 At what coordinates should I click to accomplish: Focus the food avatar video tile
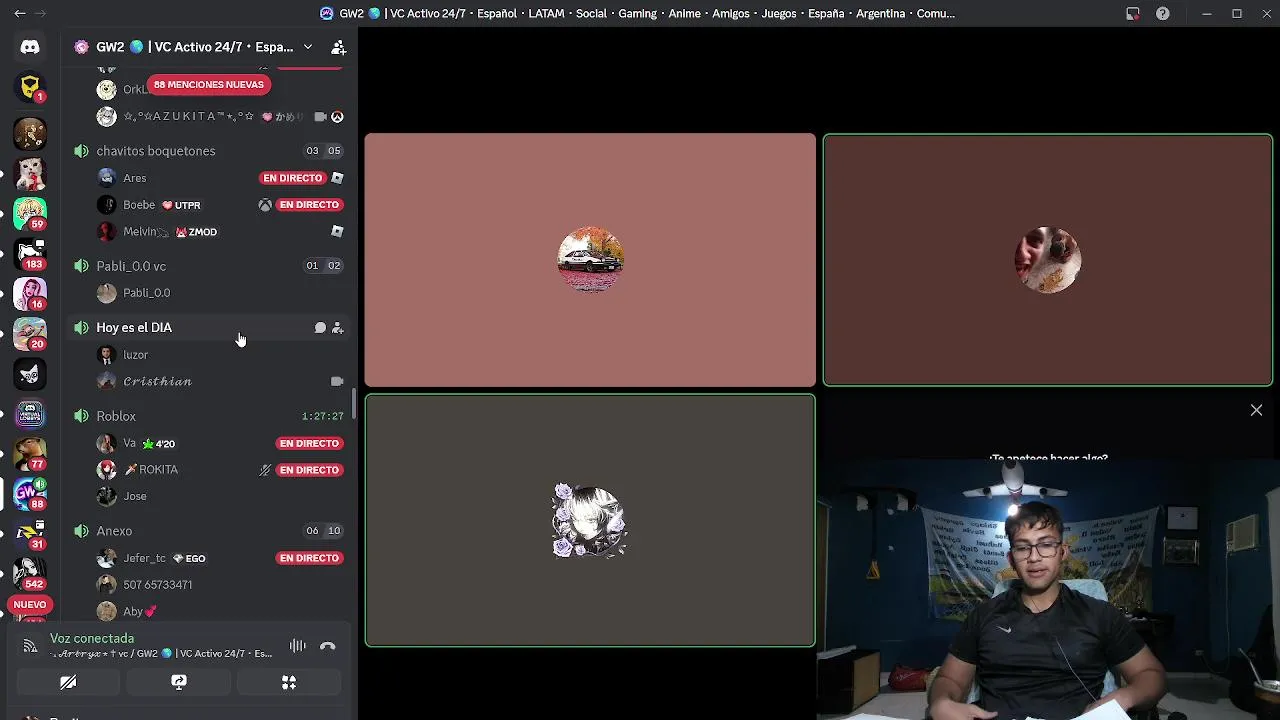tap(1048, 260)
